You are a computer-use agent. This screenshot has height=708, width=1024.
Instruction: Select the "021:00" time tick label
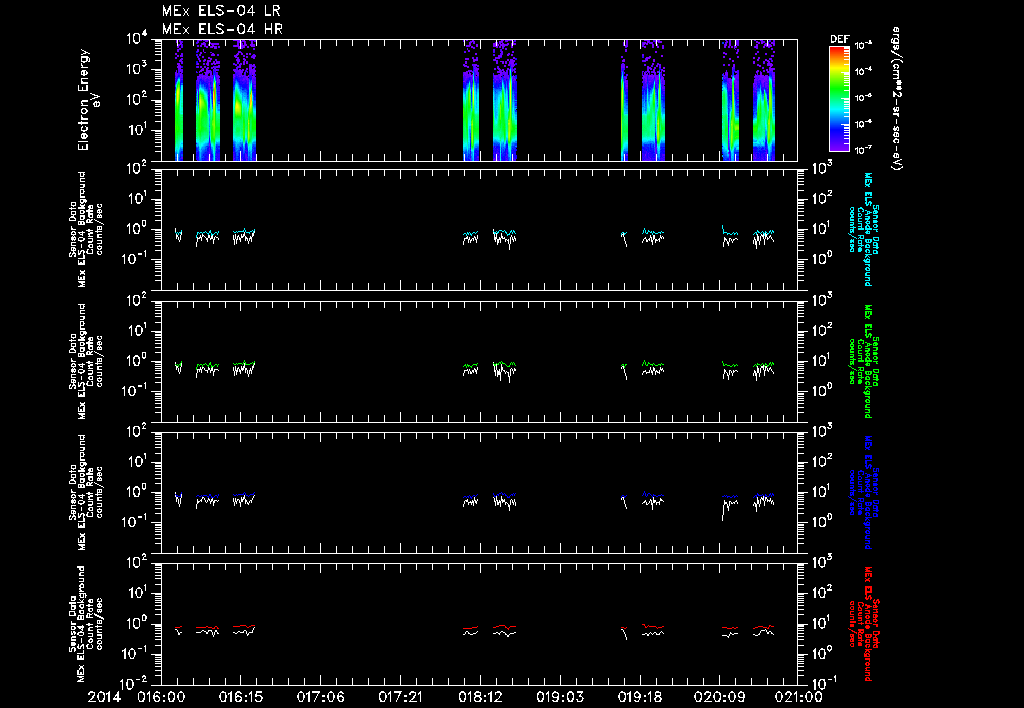[x=799, y=697]
